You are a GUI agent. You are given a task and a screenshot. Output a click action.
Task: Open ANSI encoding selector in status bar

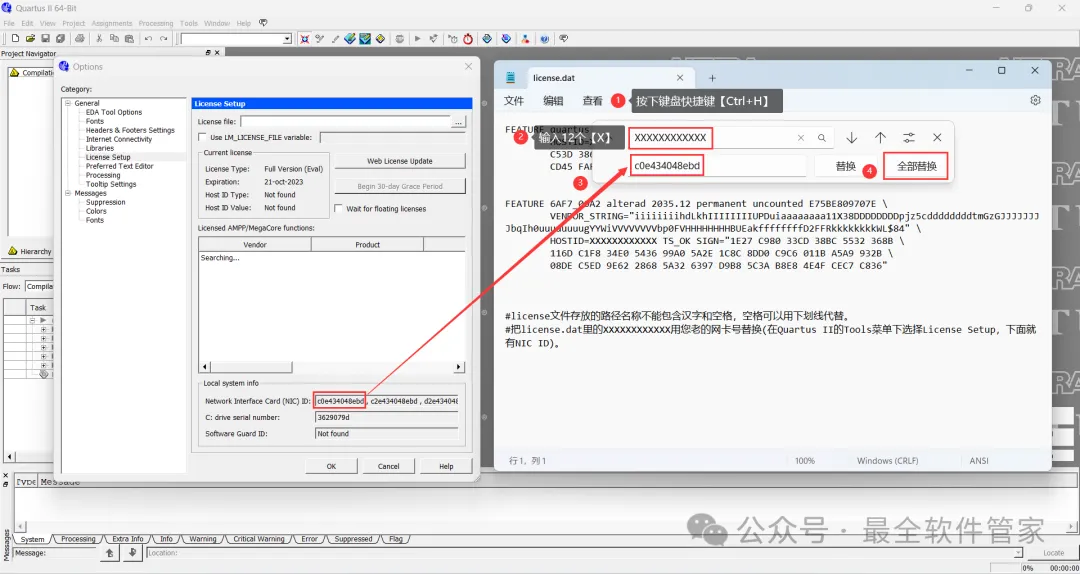979,460
